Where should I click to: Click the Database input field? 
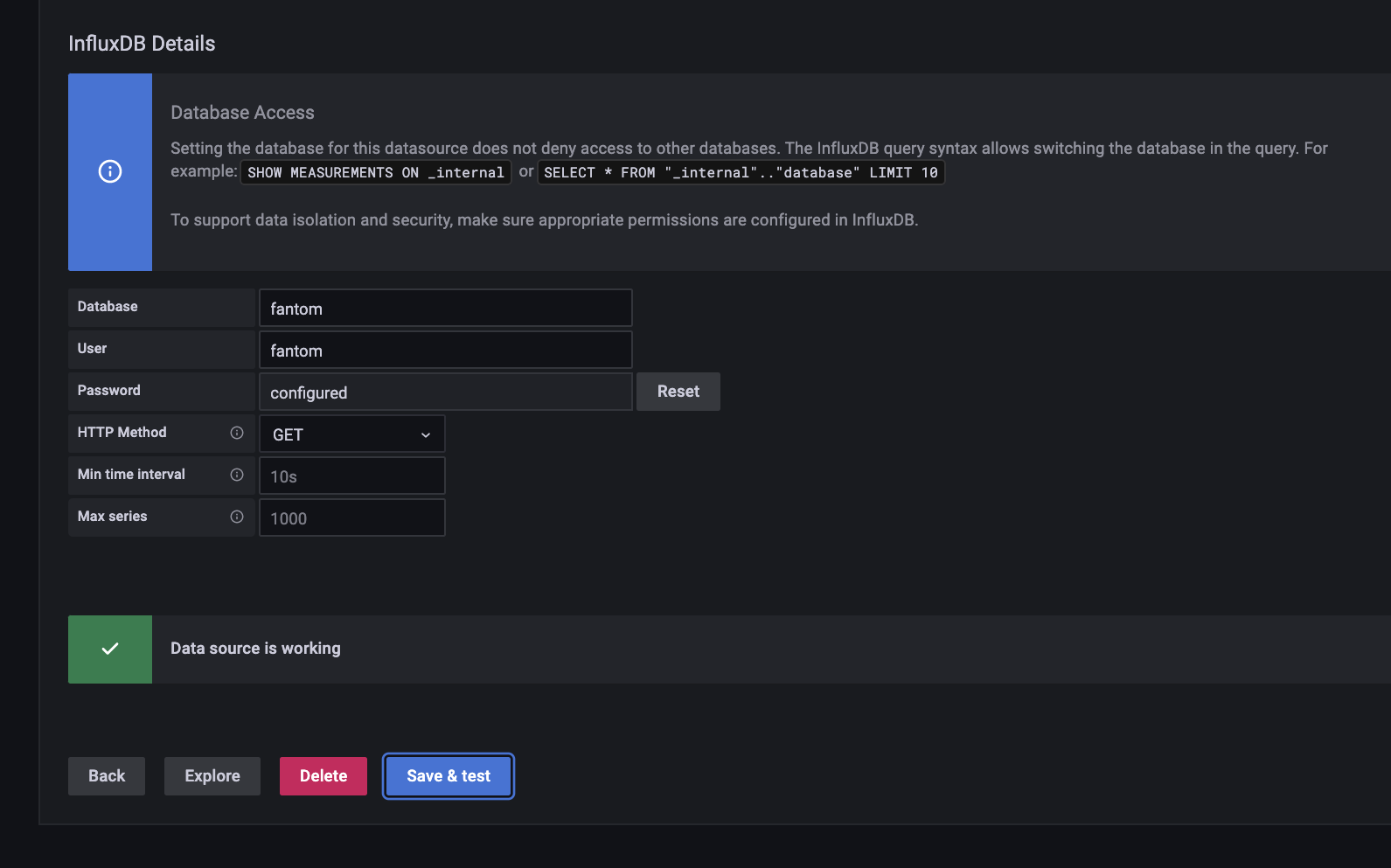(x=446, y=308)
